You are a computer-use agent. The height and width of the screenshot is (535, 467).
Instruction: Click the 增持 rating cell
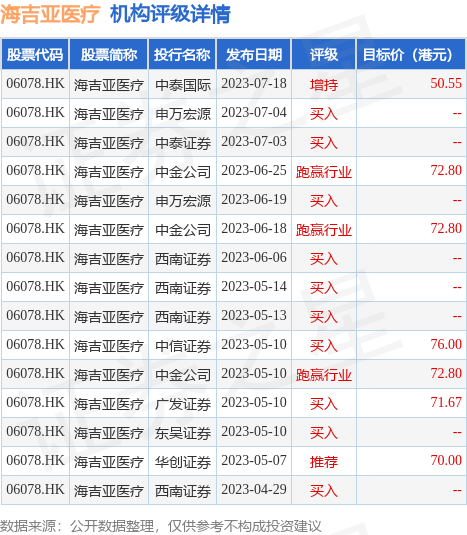pos(324,85)
